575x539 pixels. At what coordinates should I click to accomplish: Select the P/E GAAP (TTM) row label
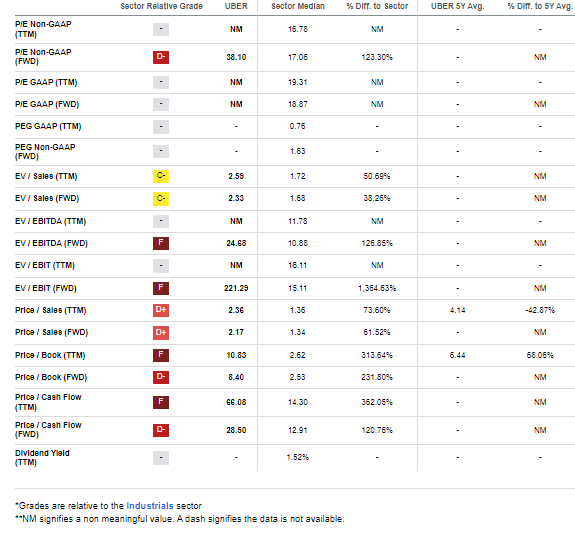point(46,82)
